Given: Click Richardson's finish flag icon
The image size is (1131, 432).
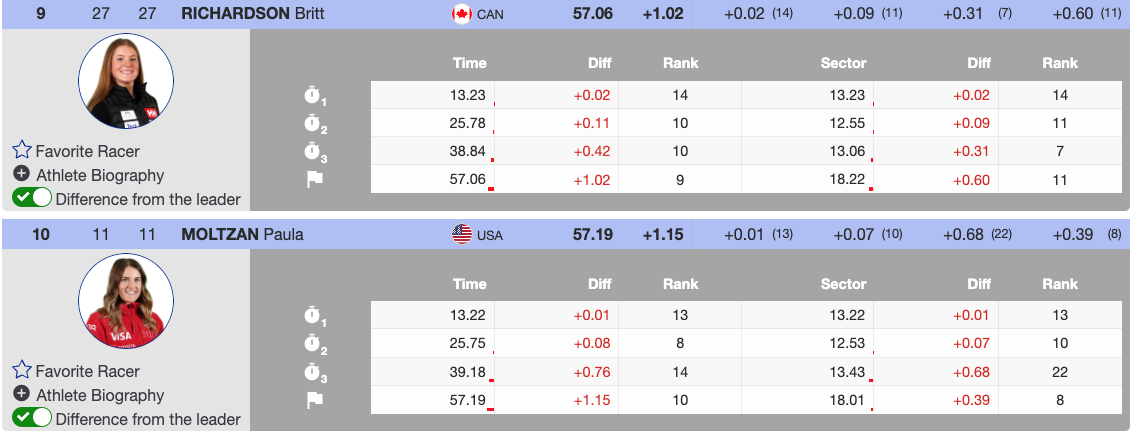Looking at the screenshot, I should 315,180.
